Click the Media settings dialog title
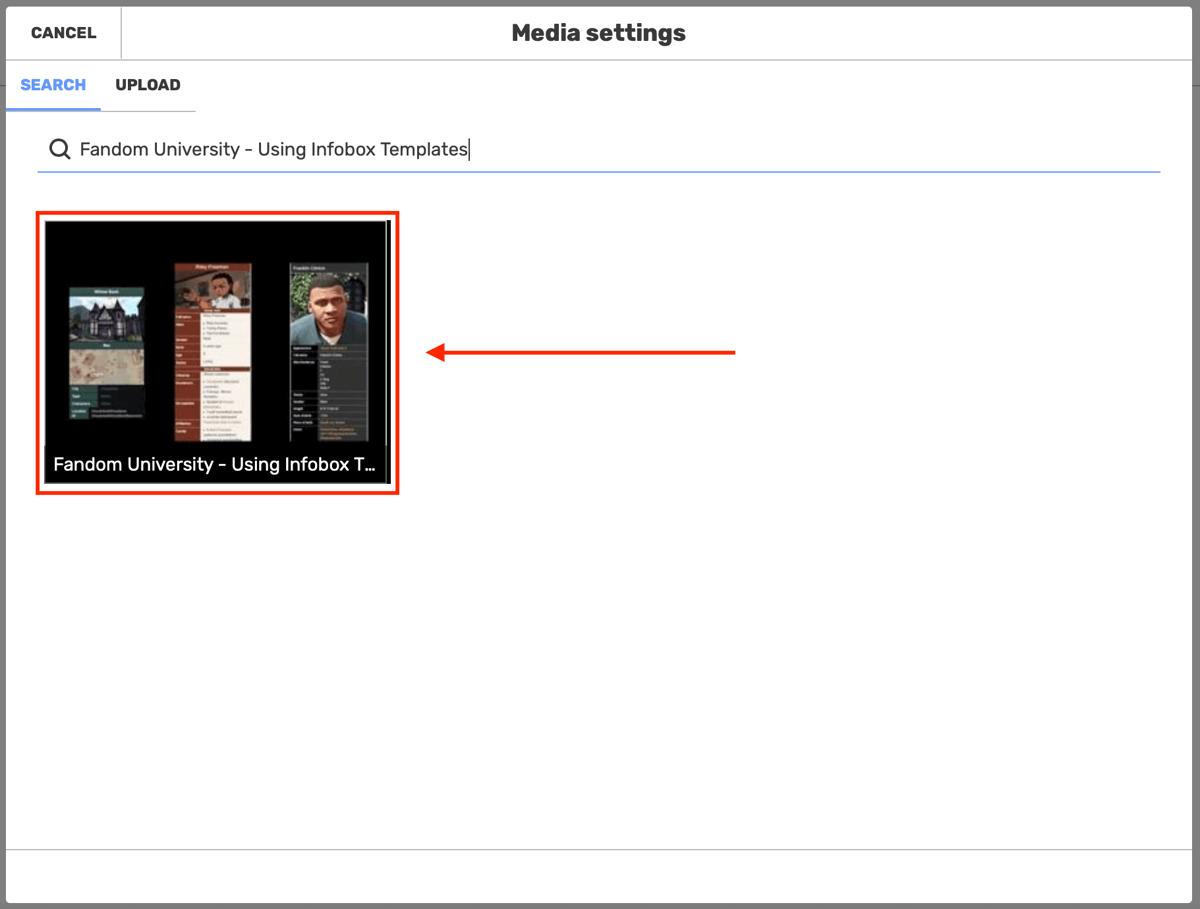 click(x=598, y=33)
